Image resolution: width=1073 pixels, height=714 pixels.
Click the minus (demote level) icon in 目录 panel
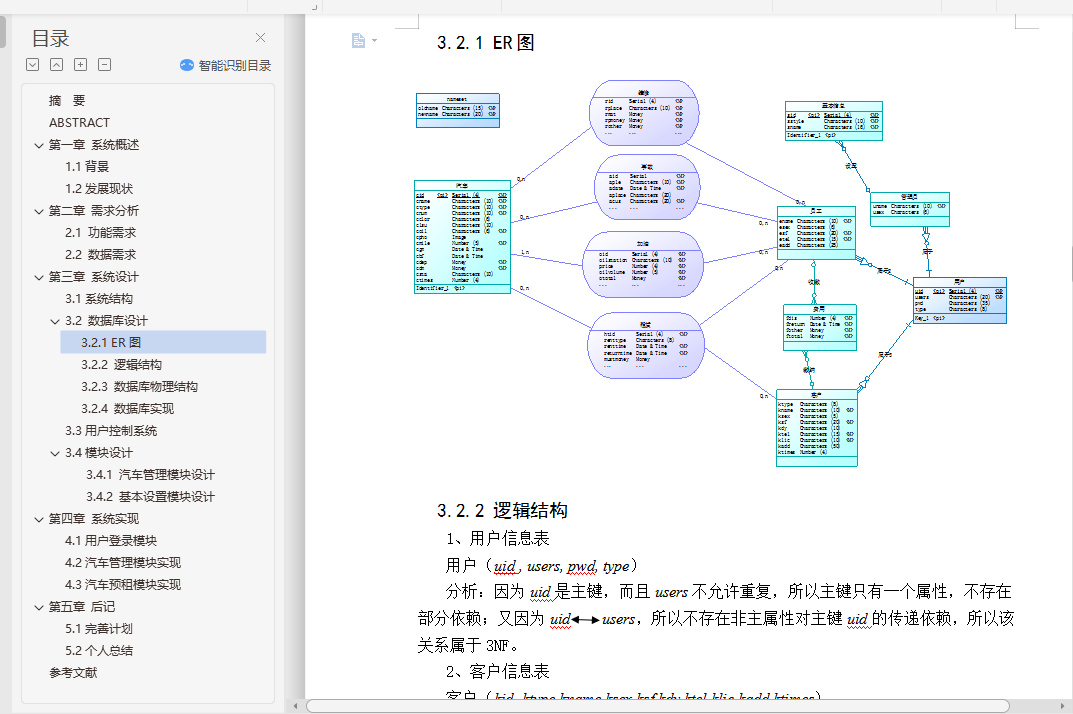tap(105, 65)
